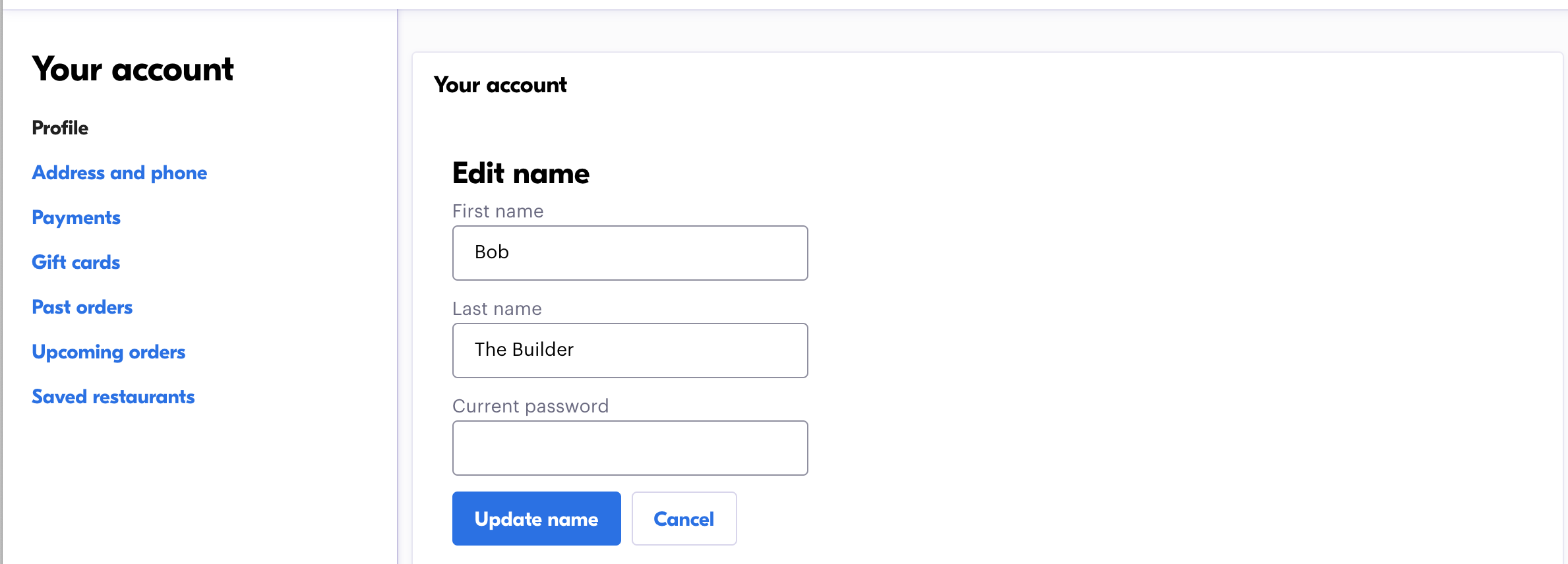Click into the Current password field
Screen dimensions: 1568x564
pos(630,448)
